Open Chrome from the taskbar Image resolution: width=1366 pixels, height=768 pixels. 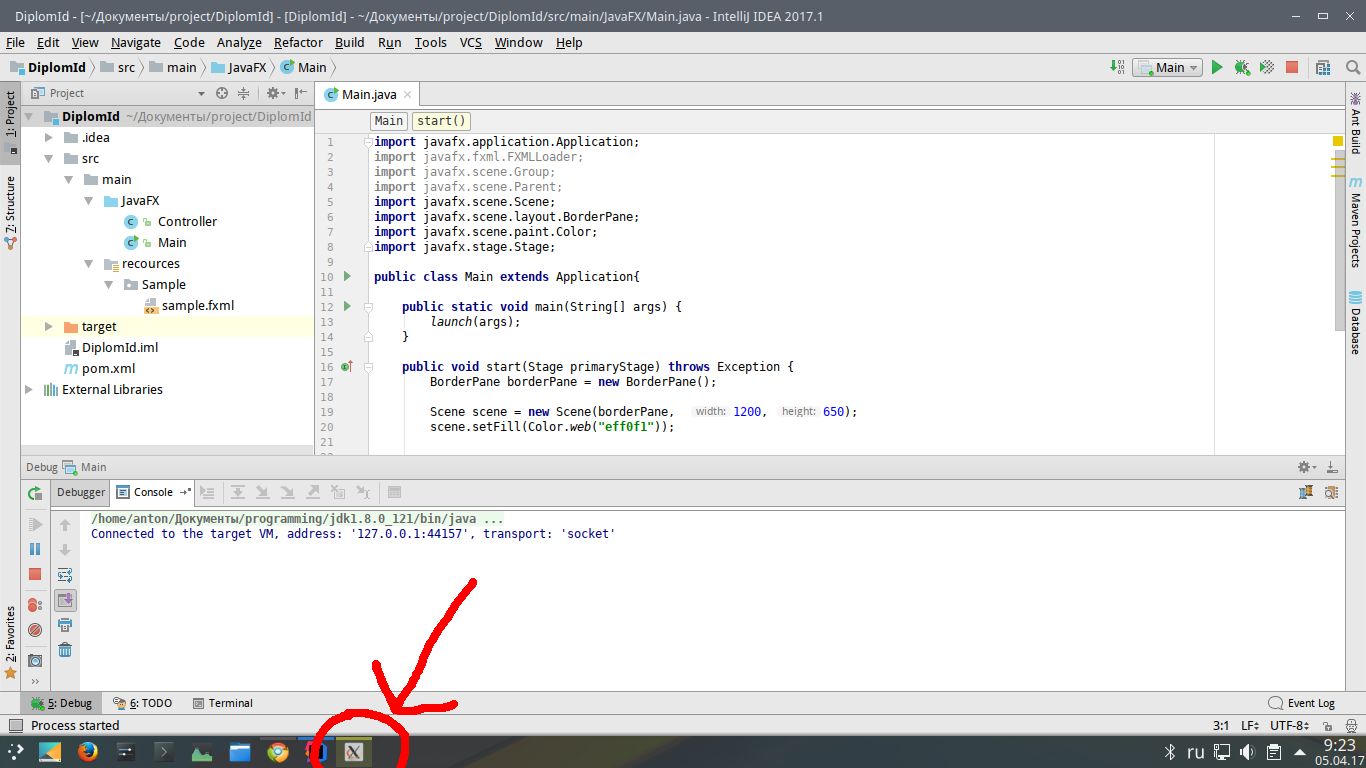[278, 751]
